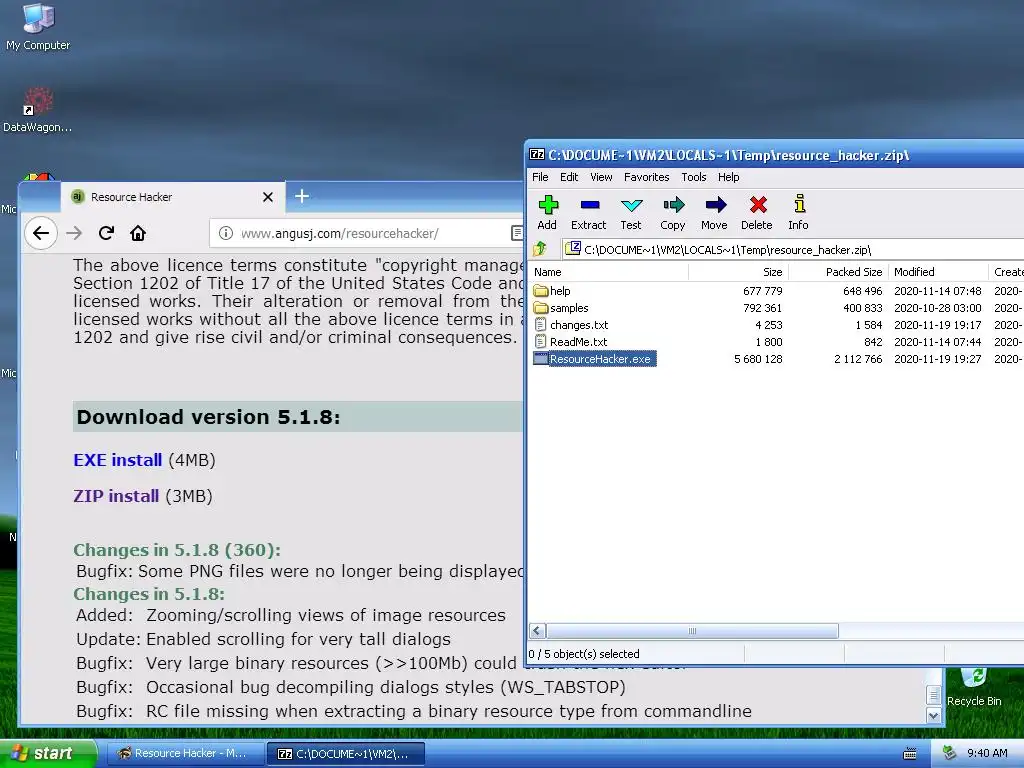This screenshot has height=768, width=1024.
Task: Click ResourceHacker.exe size value 5 680 128
Action: 758,359
